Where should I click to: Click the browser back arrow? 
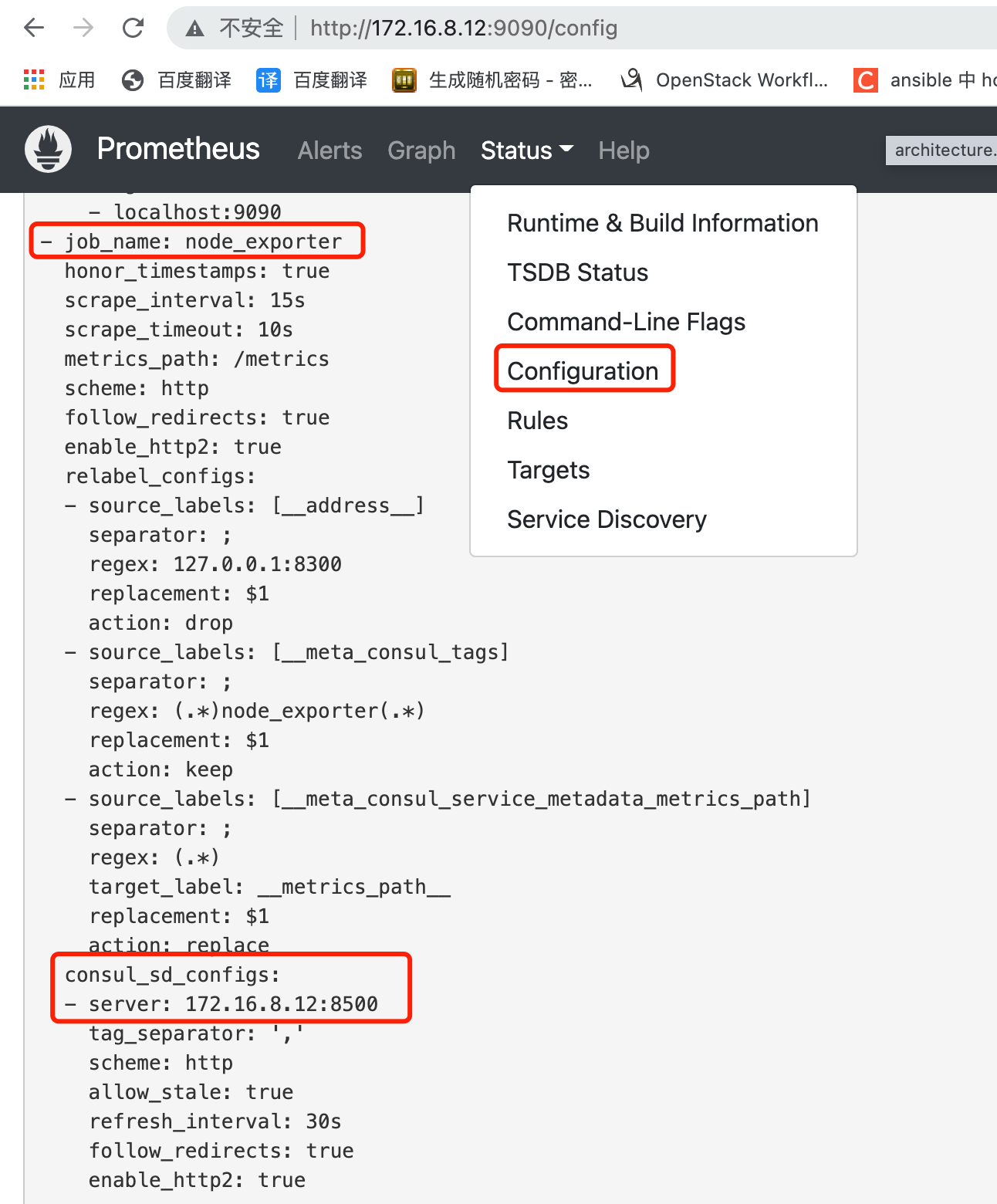pyautogui.click(x=34, y=29)
